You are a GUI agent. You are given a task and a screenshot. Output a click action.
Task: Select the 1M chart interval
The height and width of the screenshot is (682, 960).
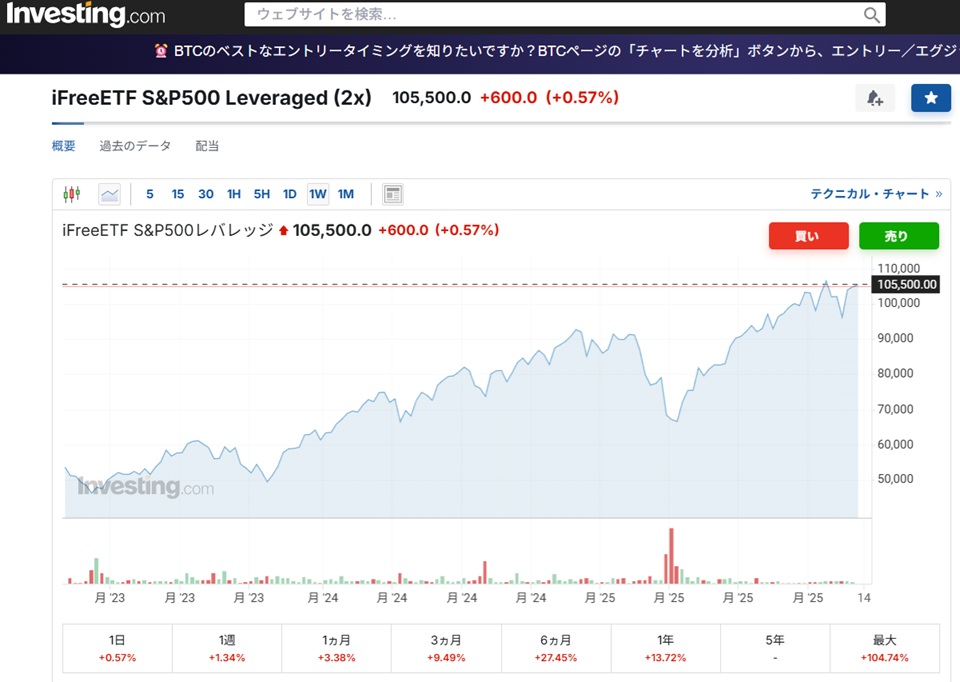pyautogui.click(x=346, y=194)
